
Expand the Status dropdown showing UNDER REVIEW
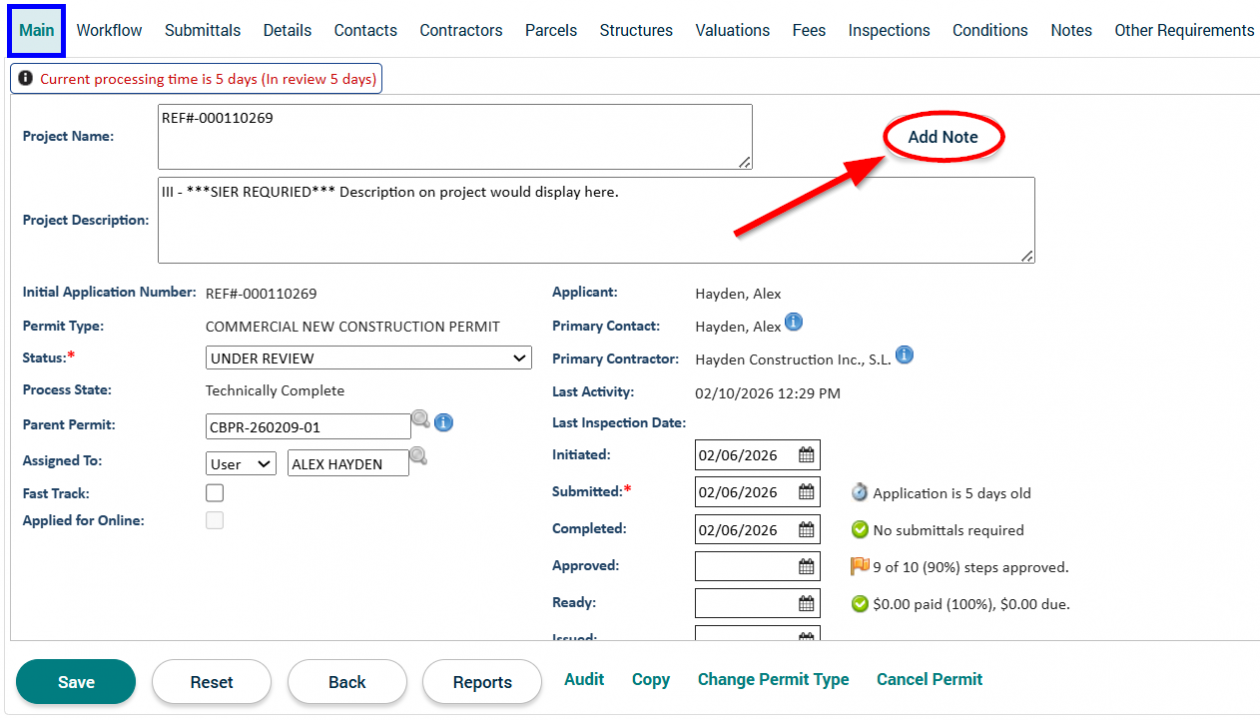click(x=368, y=358)
